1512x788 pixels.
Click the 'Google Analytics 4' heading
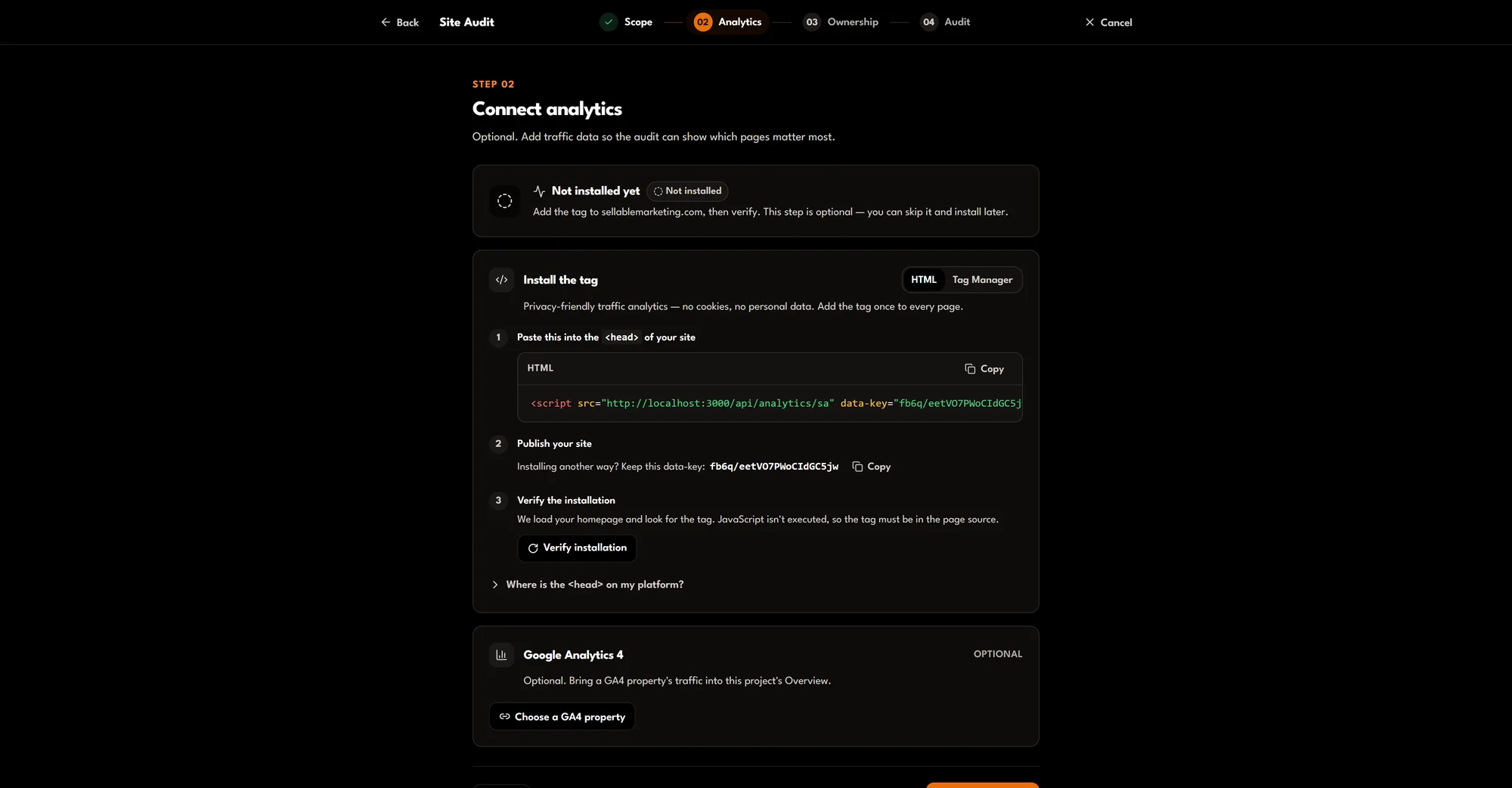point(573,655)
